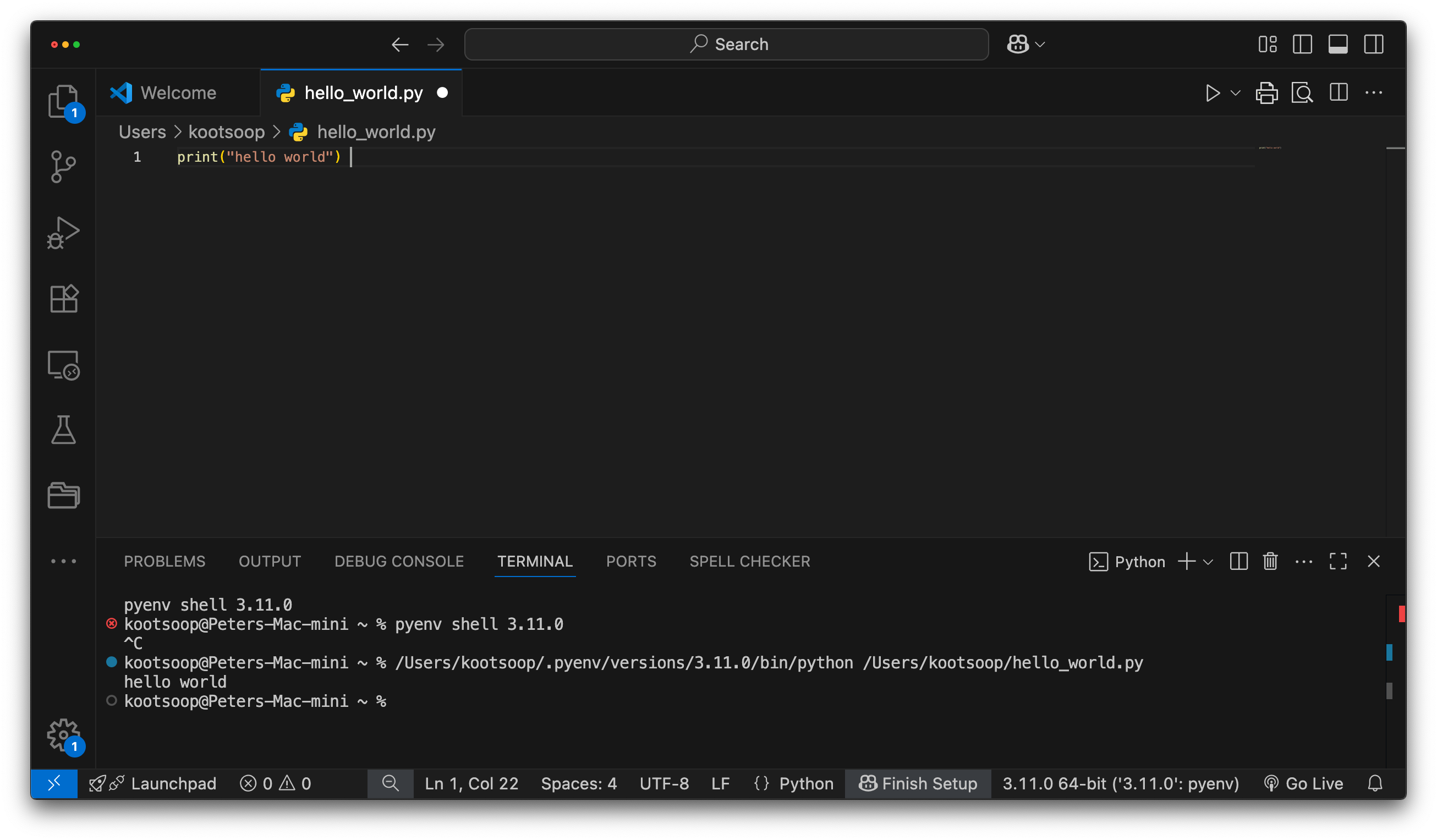Split the terminal panel
1437x840 pixels.
[1239, 562]
